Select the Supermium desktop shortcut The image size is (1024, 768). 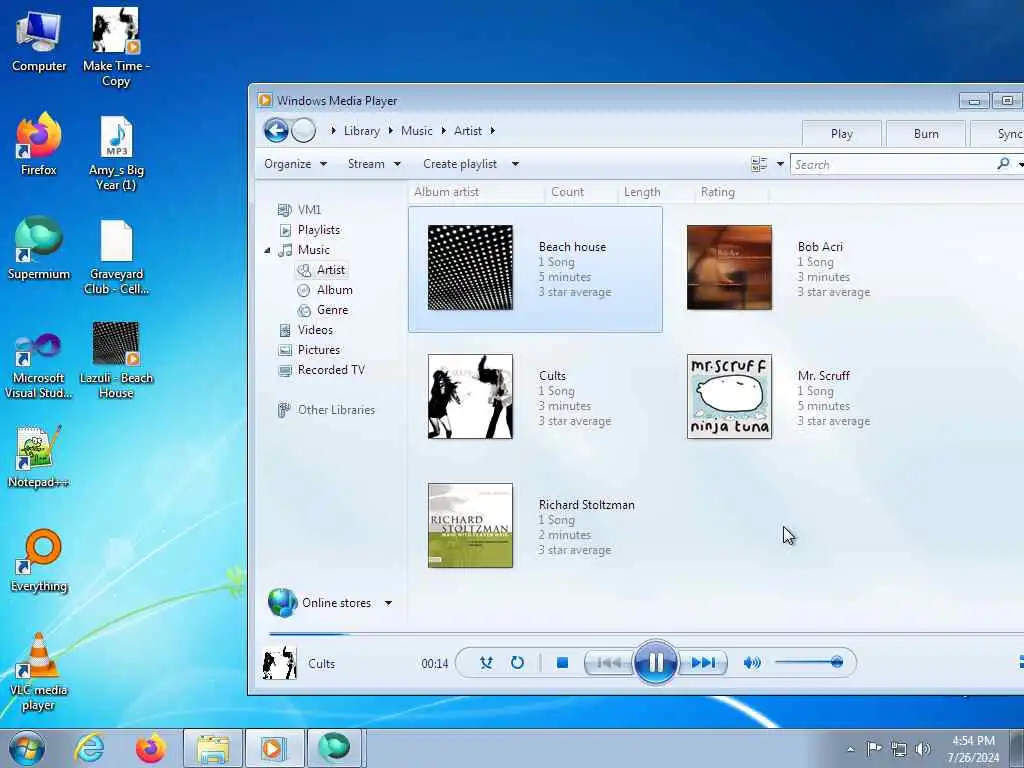click(x=39, y=249)
